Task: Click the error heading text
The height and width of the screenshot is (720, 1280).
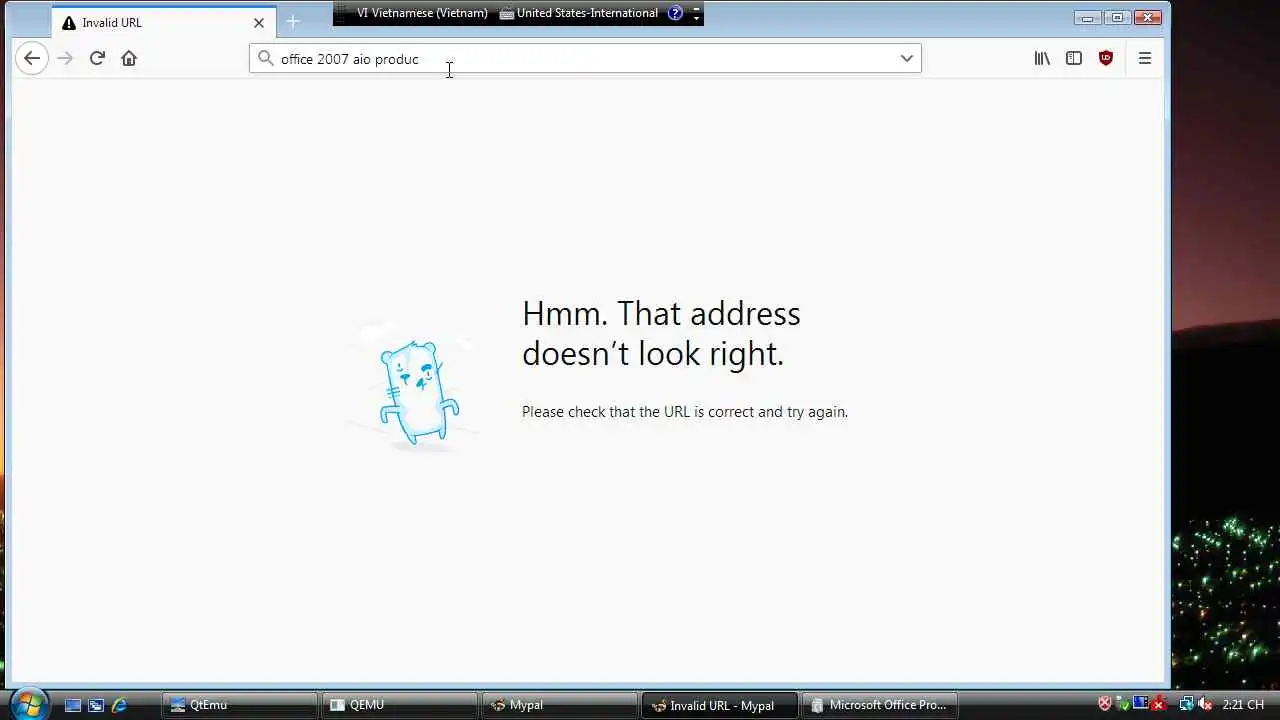Action: (661, 333)
